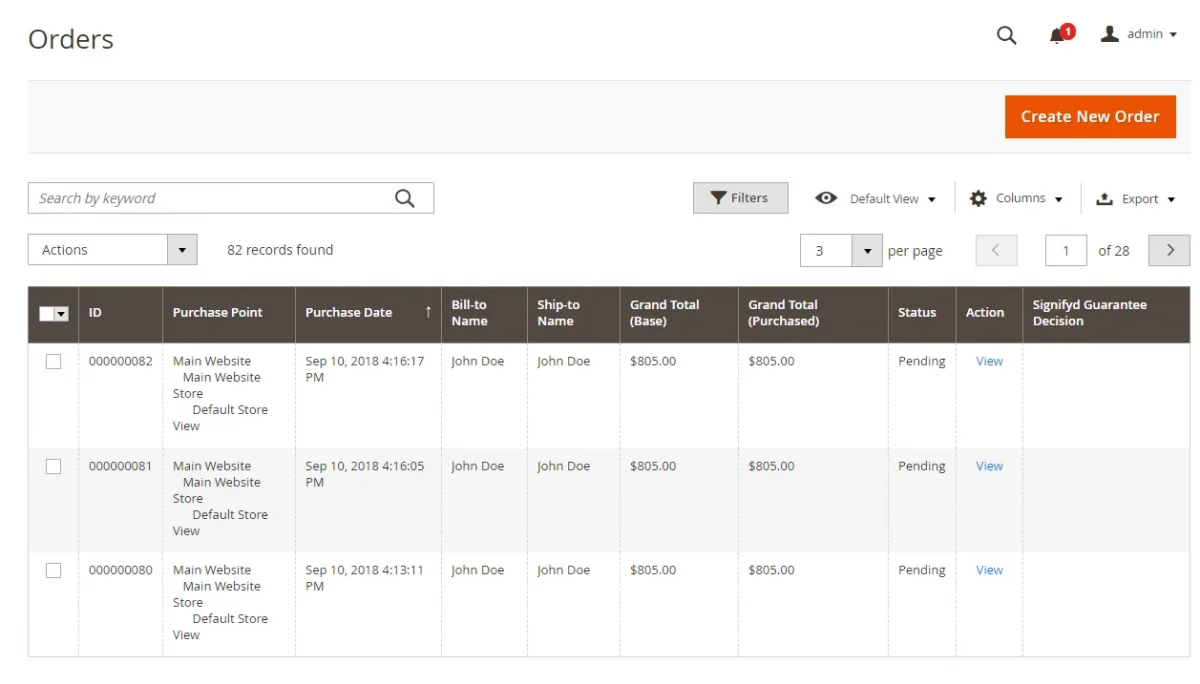Click magnifier icon in keyword search box
Viewport: 1200px width, 684px height.
tap(404, 198)
